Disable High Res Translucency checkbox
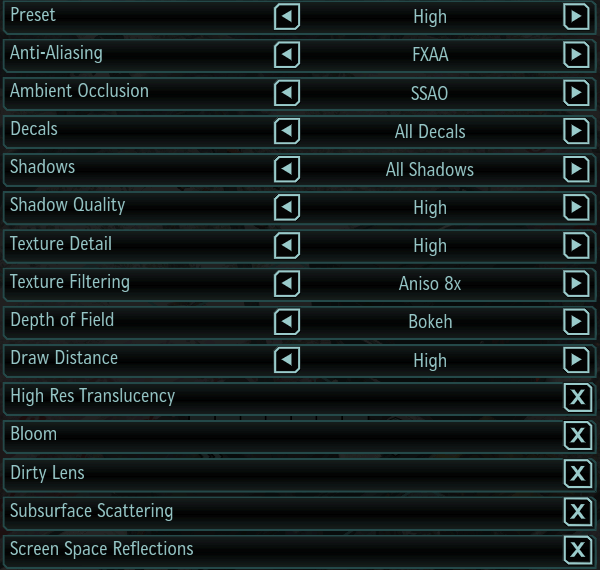600x570 pixels. (x=577, y=398)
